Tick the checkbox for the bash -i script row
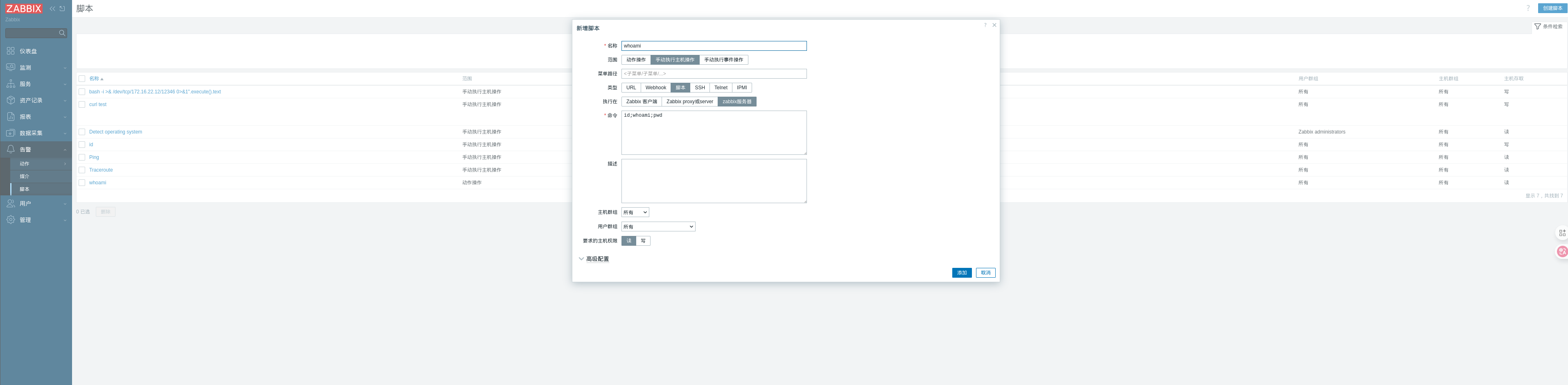 [81, 92]
